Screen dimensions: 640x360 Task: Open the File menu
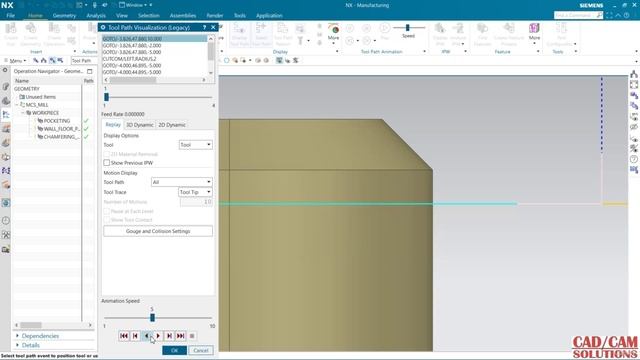11,16
